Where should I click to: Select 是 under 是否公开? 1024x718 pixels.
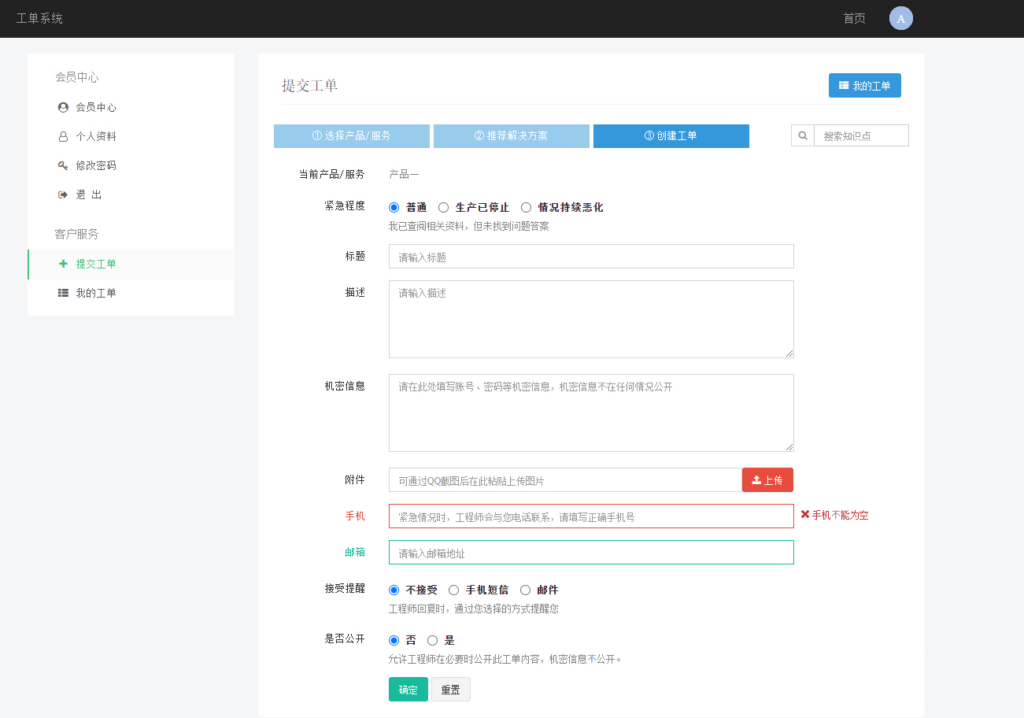pos(435,639)
